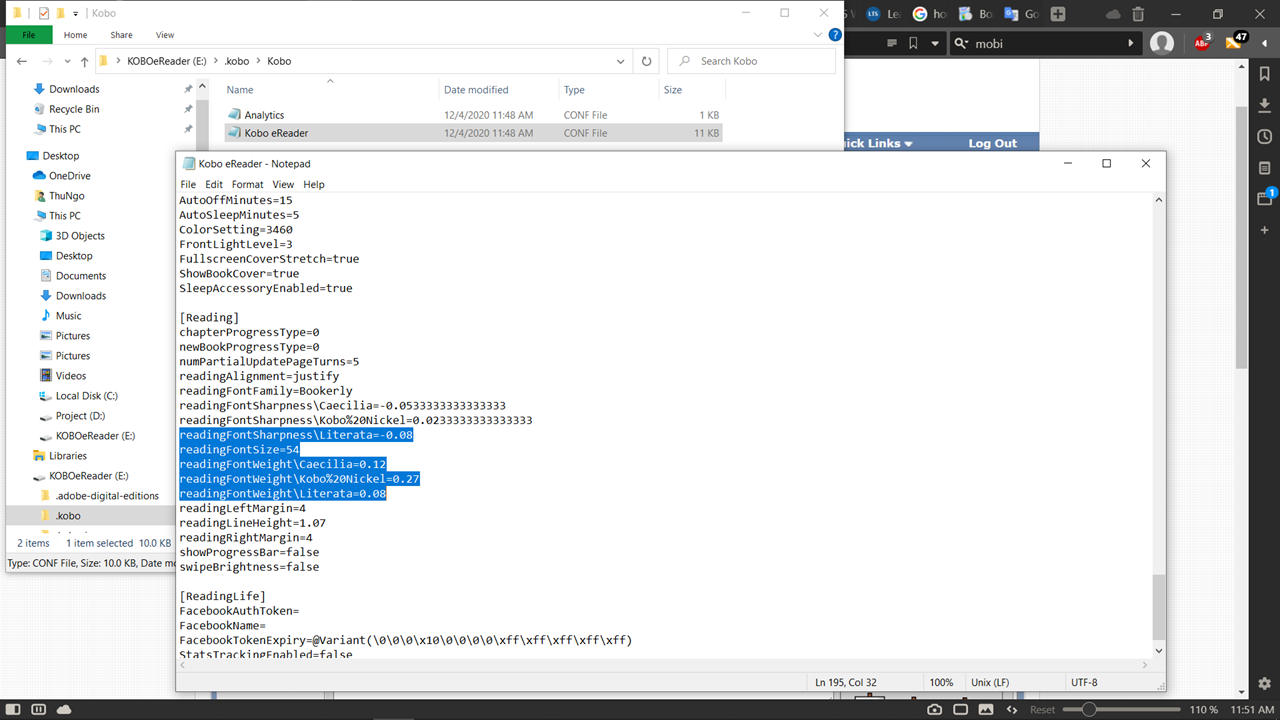
Task: Click the browser search field containing mobi
Action: tap(1044, 43)
